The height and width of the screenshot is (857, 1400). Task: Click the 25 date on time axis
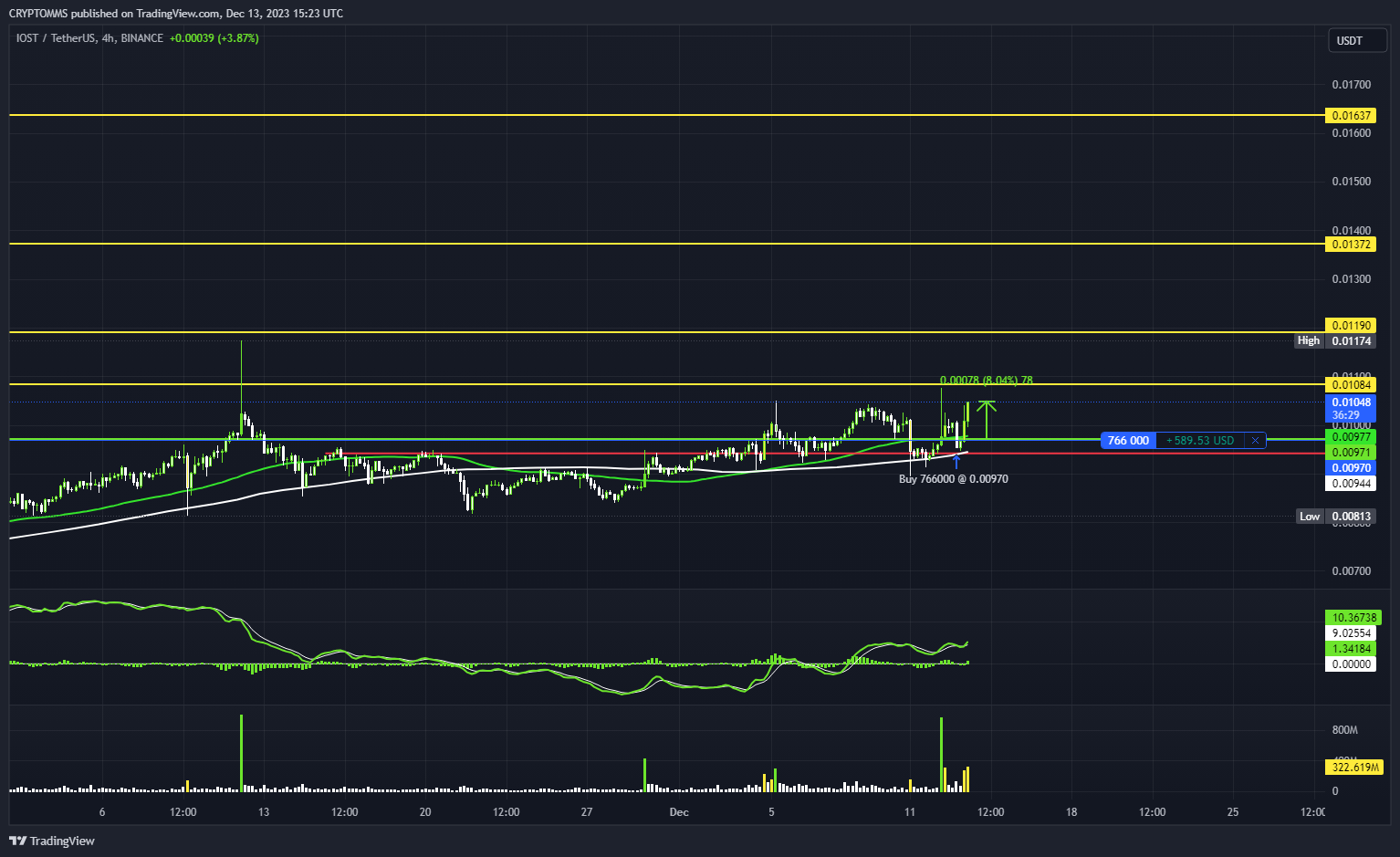pyautogui.click(x=1233, y=812)
